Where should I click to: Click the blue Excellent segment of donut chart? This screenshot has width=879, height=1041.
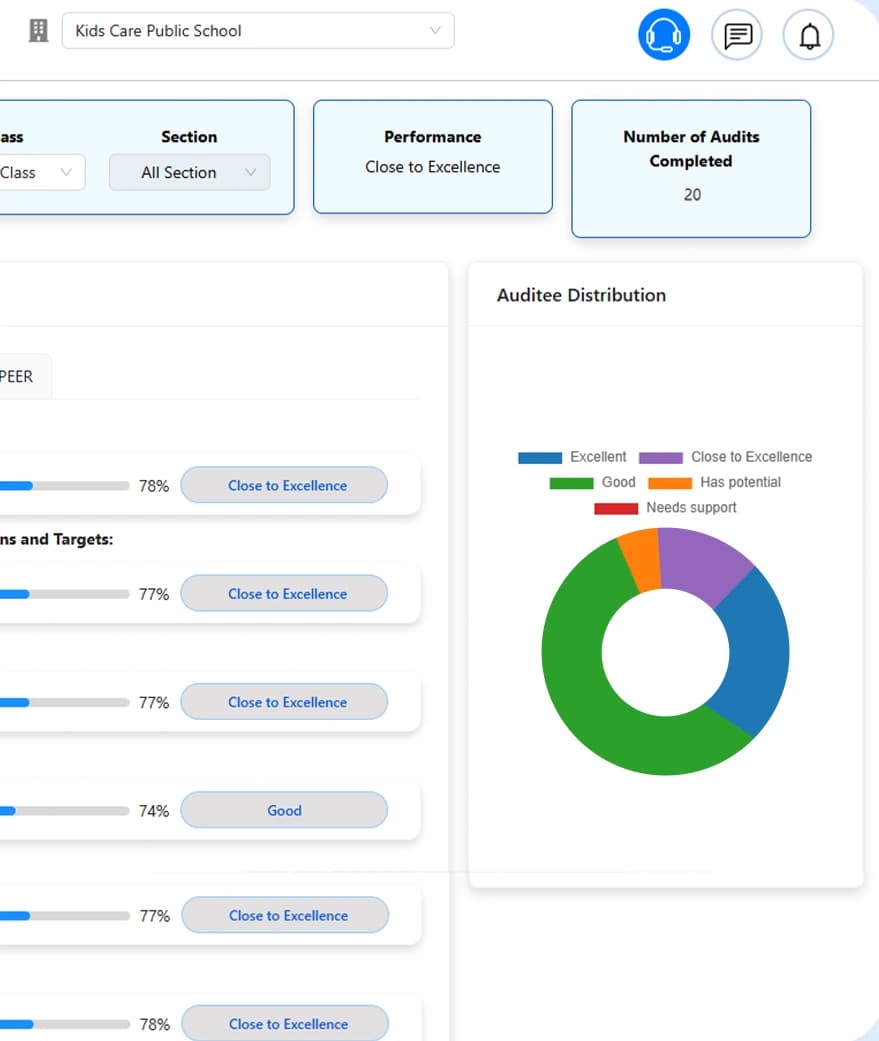click(757, 654)
